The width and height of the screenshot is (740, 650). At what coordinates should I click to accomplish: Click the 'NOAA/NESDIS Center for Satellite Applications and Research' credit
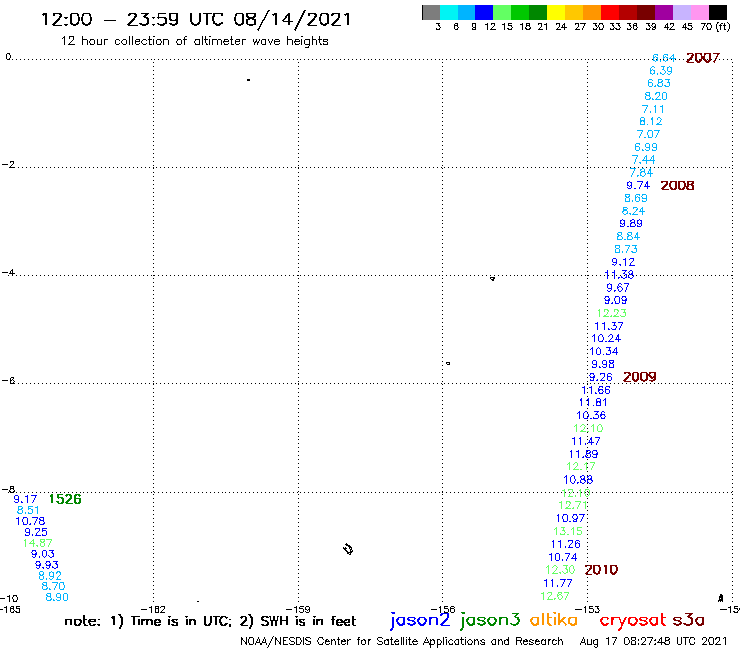coord(402,642)
